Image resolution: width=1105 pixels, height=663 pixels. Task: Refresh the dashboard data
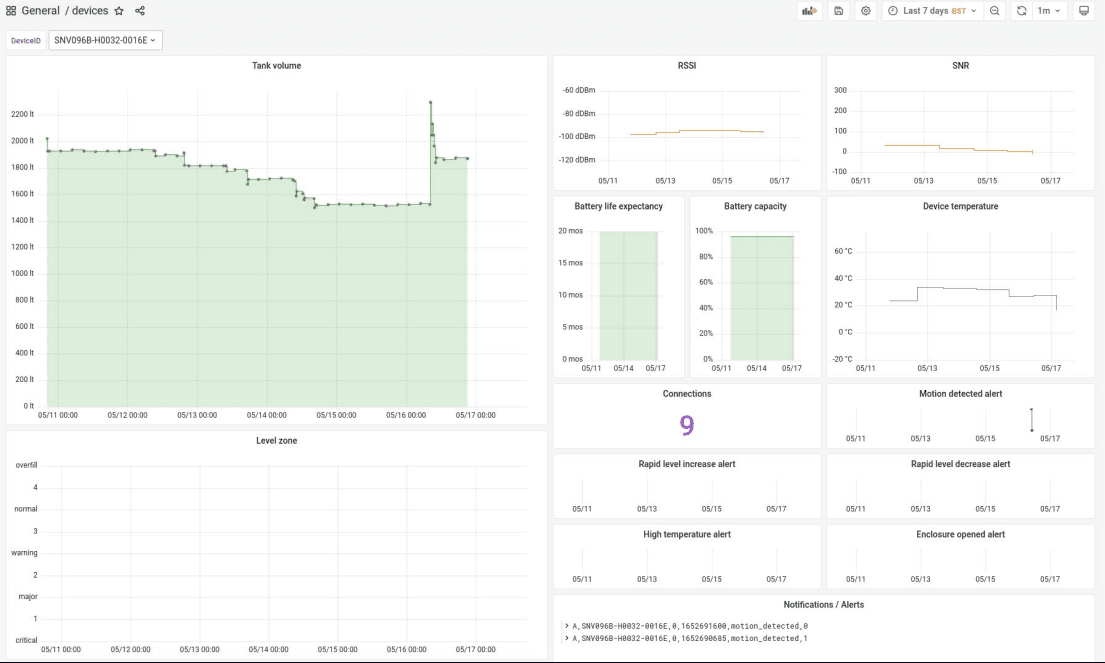[x=1020, y=11]
